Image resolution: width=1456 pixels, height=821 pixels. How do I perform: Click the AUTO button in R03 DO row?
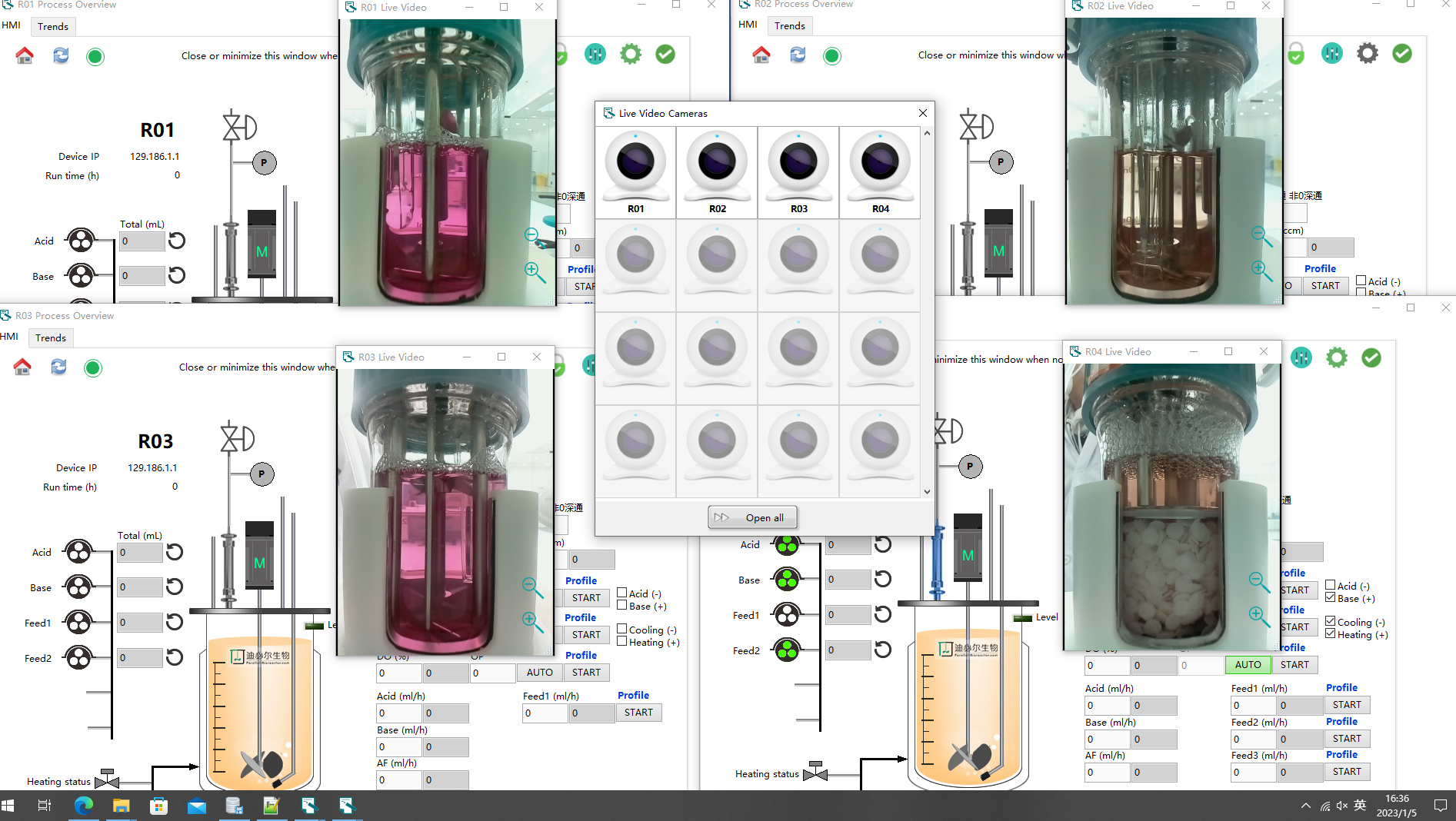(539, 673)
